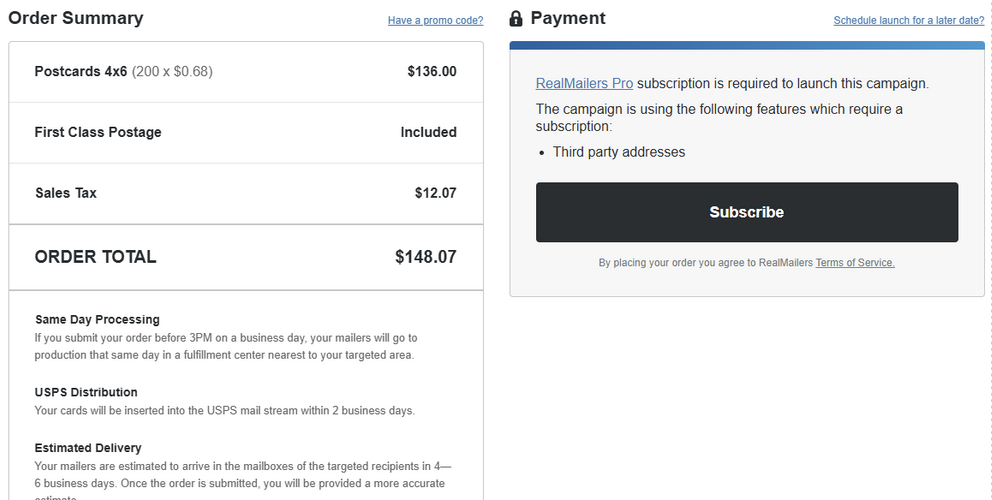Click the Same Day Processing heading
The image size is (992, 500).
97,320
